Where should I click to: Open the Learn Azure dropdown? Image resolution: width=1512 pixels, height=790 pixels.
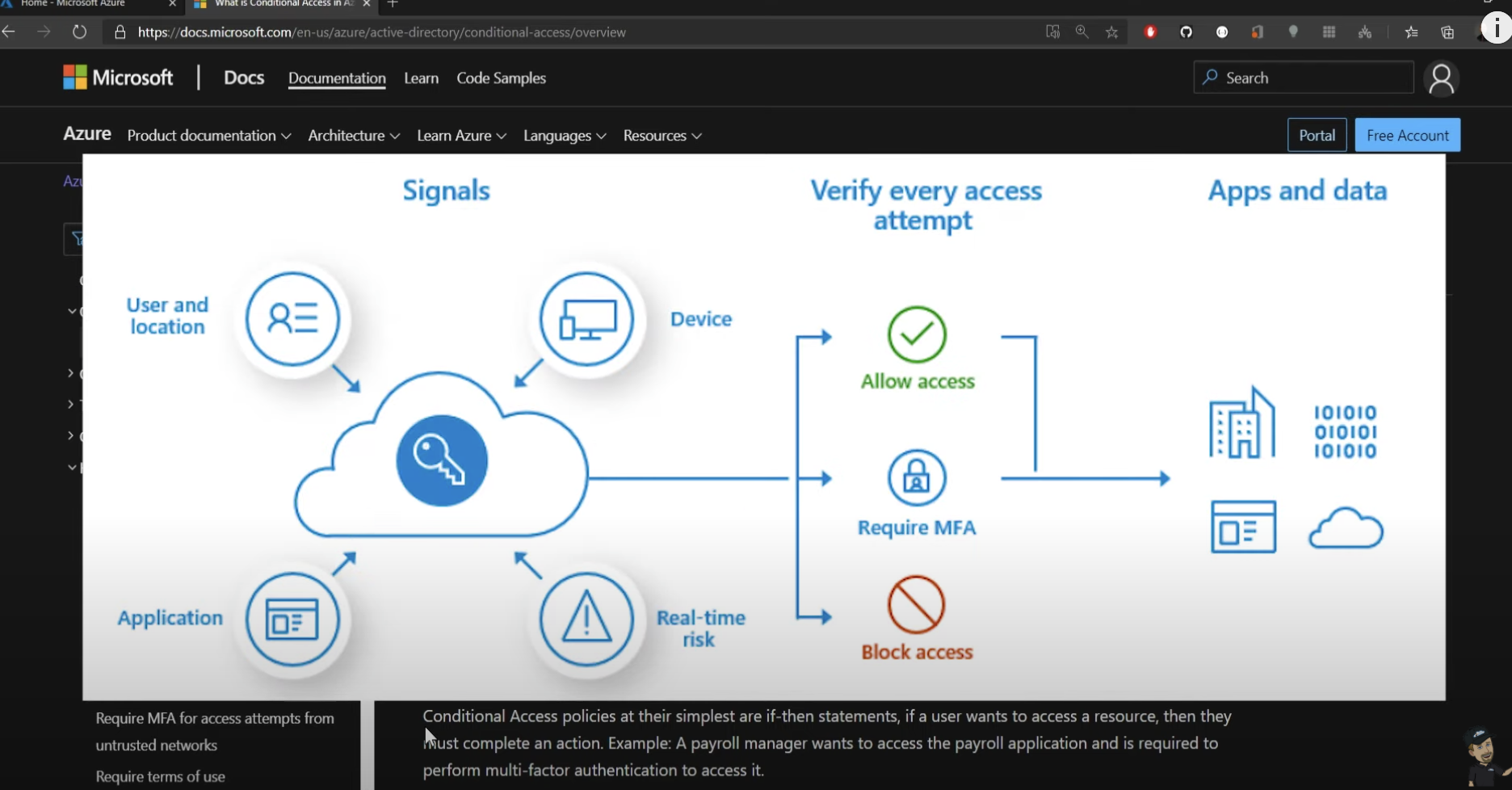tap(461, 136)
